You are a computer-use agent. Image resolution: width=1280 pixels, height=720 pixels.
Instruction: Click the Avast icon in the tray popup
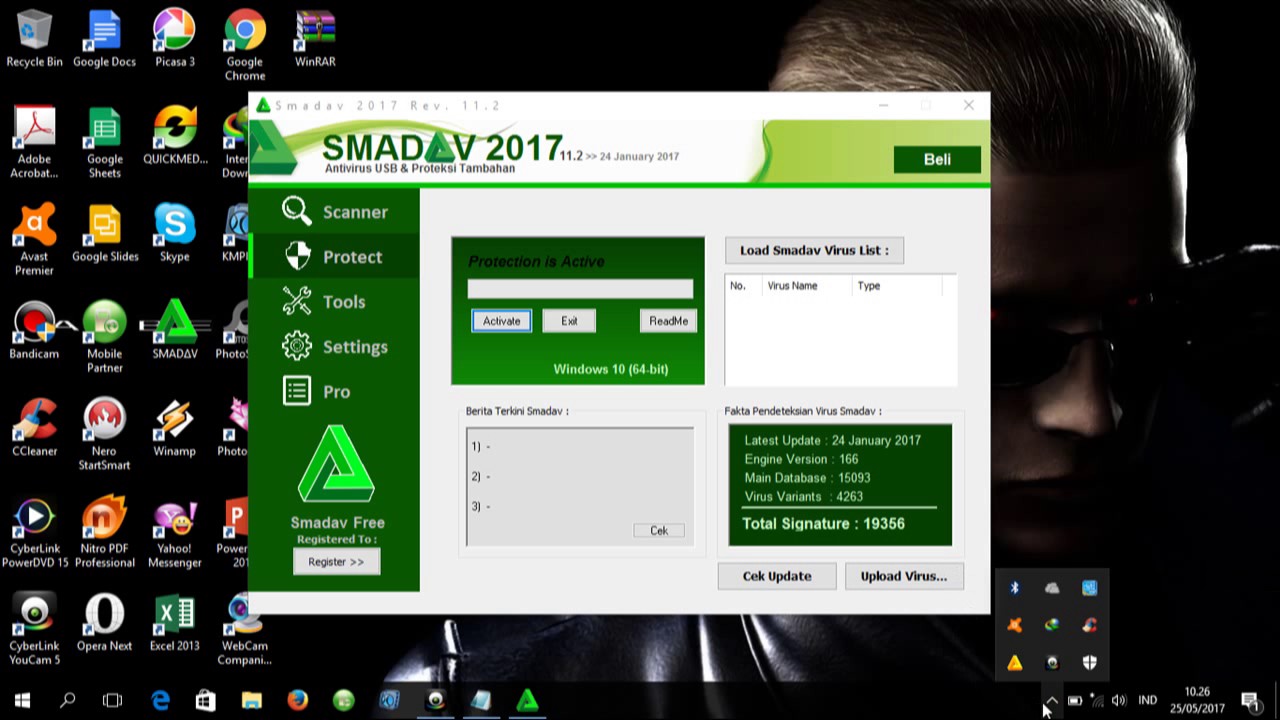pyautogui.click(x=1014, y=625)
